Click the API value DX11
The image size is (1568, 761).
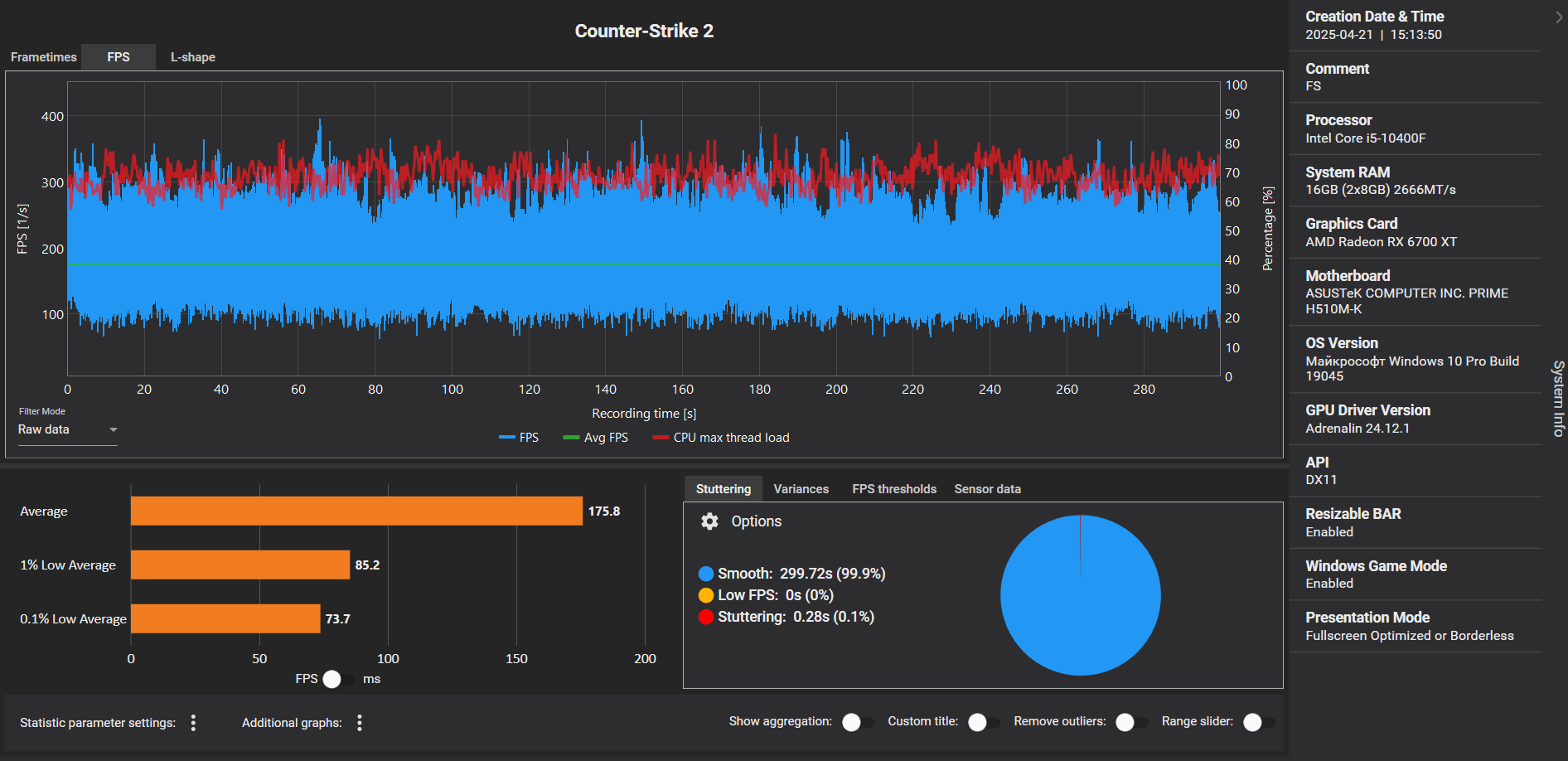tap(1321, 480)
